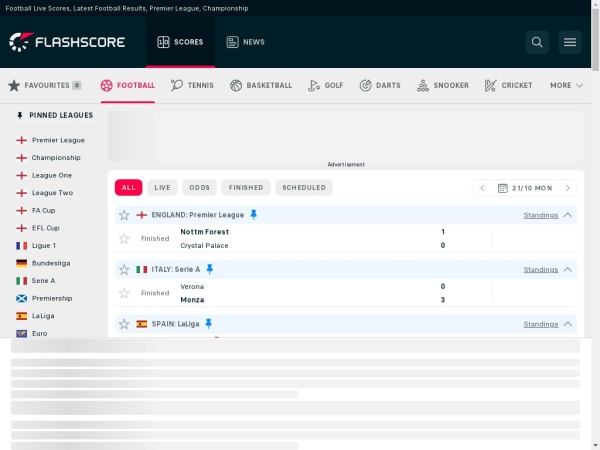Click the Verona team name
This screenshot has height=450, width=600.
[192, 287]
